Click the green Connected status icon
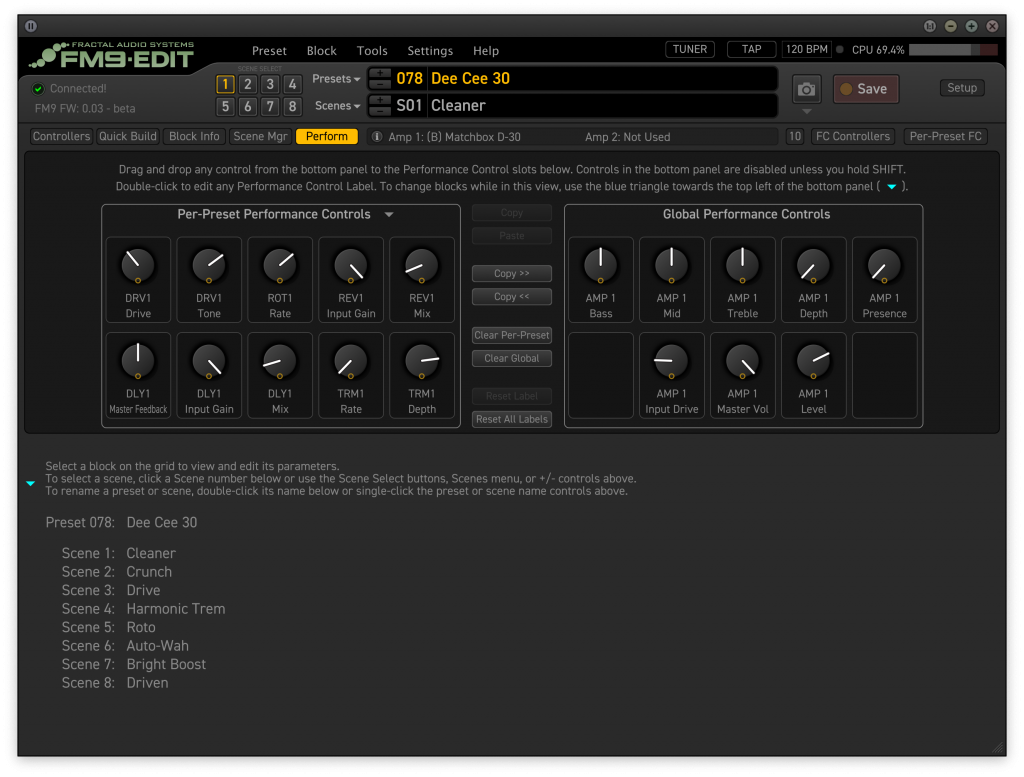Image resolution: width=1024 pixels, height=777 pixels. [x=39, y=89]
